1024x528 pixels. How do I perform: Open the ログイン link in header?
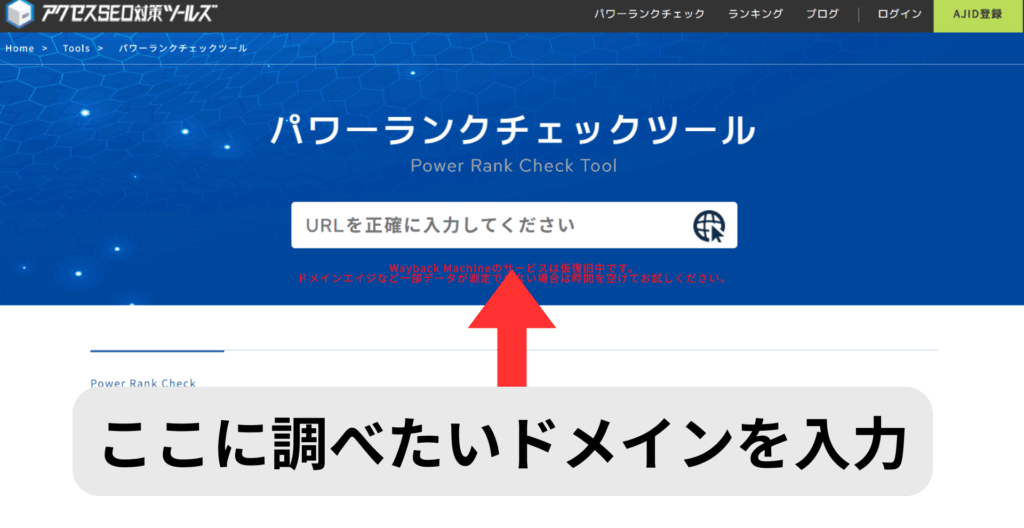899,14
